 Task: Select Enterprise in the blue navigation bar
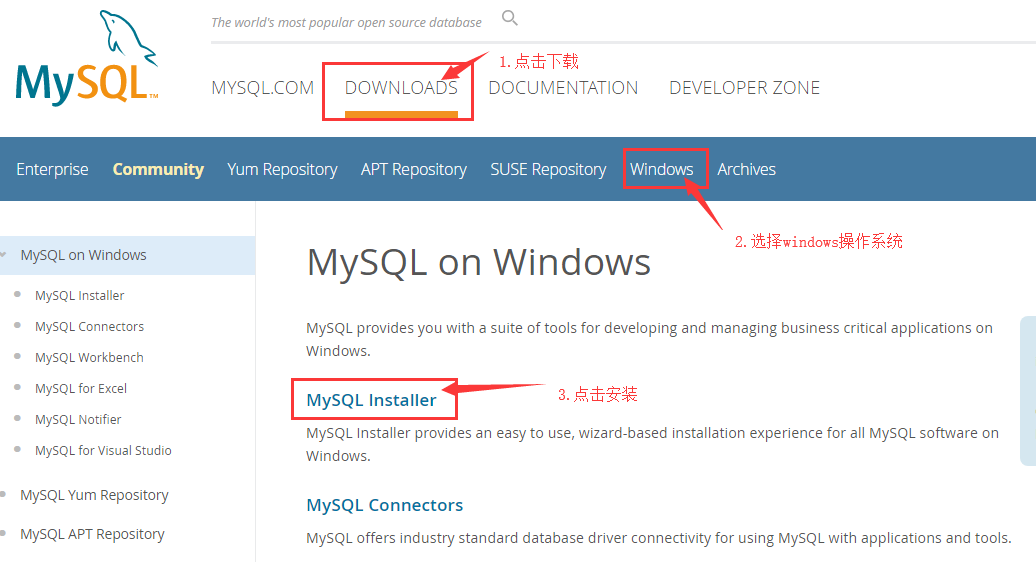(52, 170)
